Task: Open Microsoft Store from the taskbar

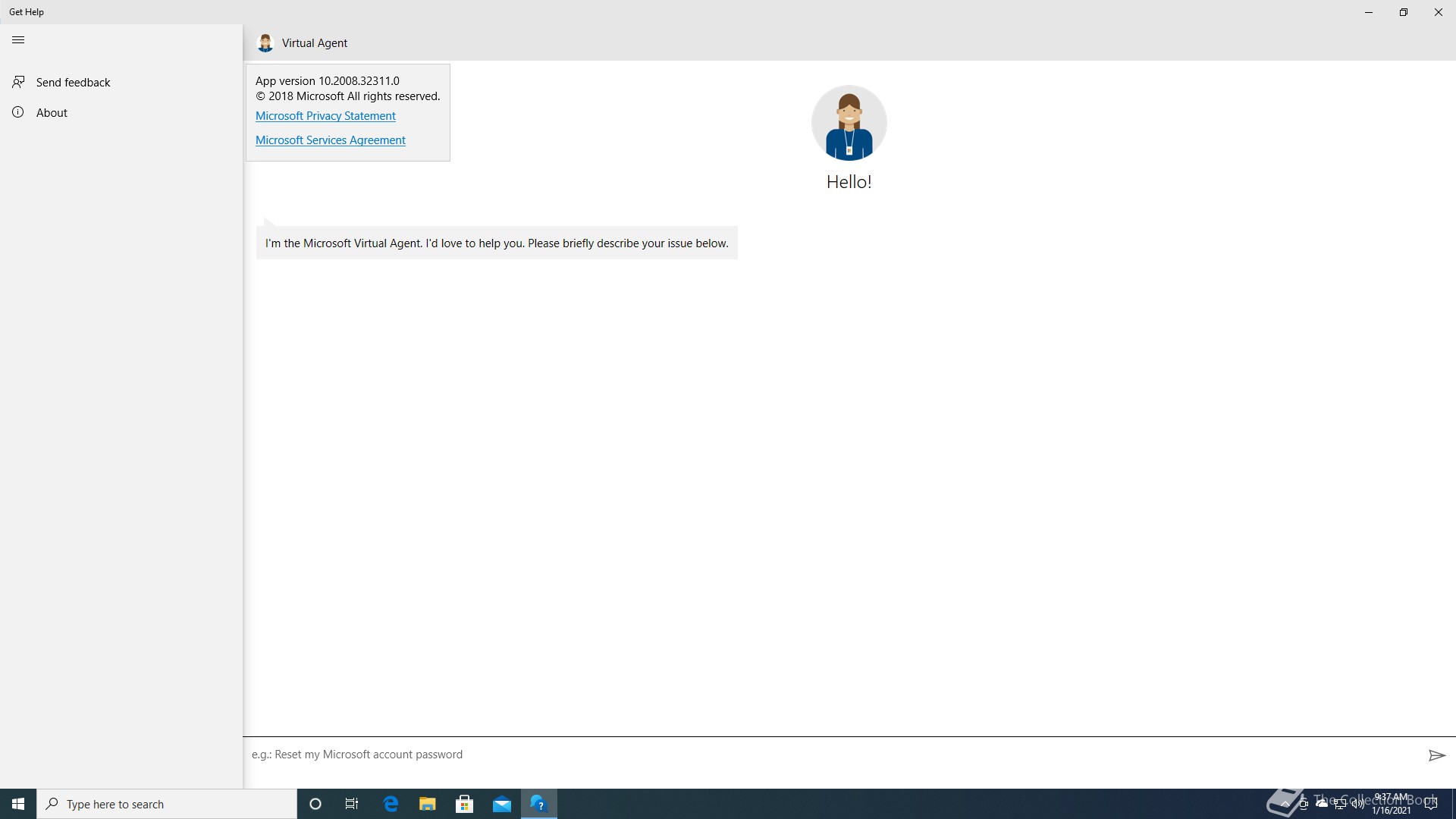Action: pyautogui.click(x=465, y=804)
